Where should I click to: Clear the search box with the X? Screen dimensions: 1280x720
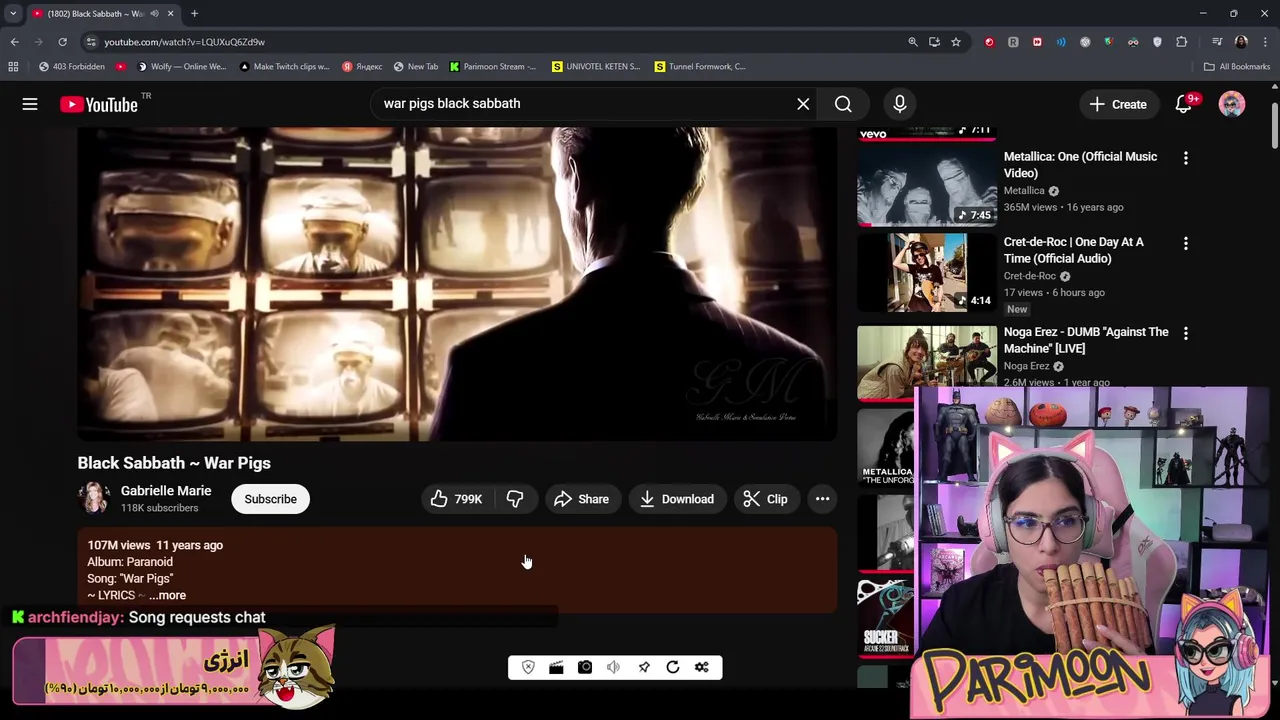(803, 104)
